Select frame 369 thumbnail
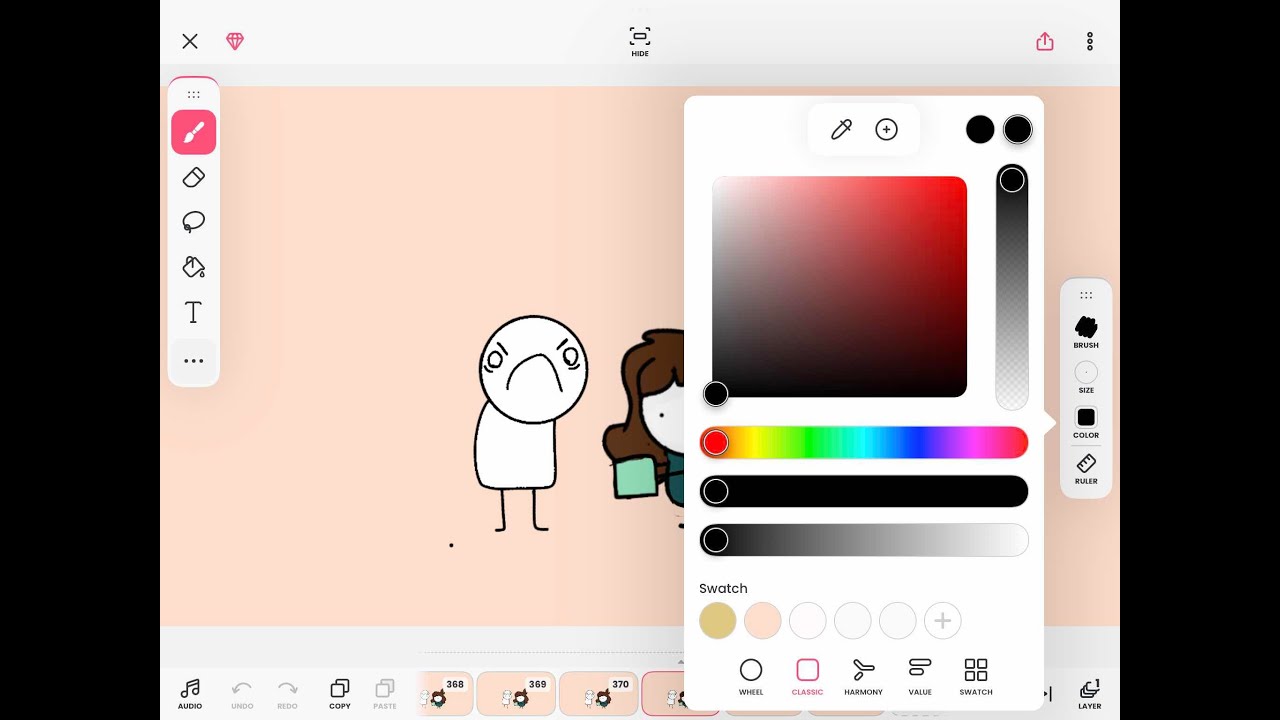 tap(516, 693)
